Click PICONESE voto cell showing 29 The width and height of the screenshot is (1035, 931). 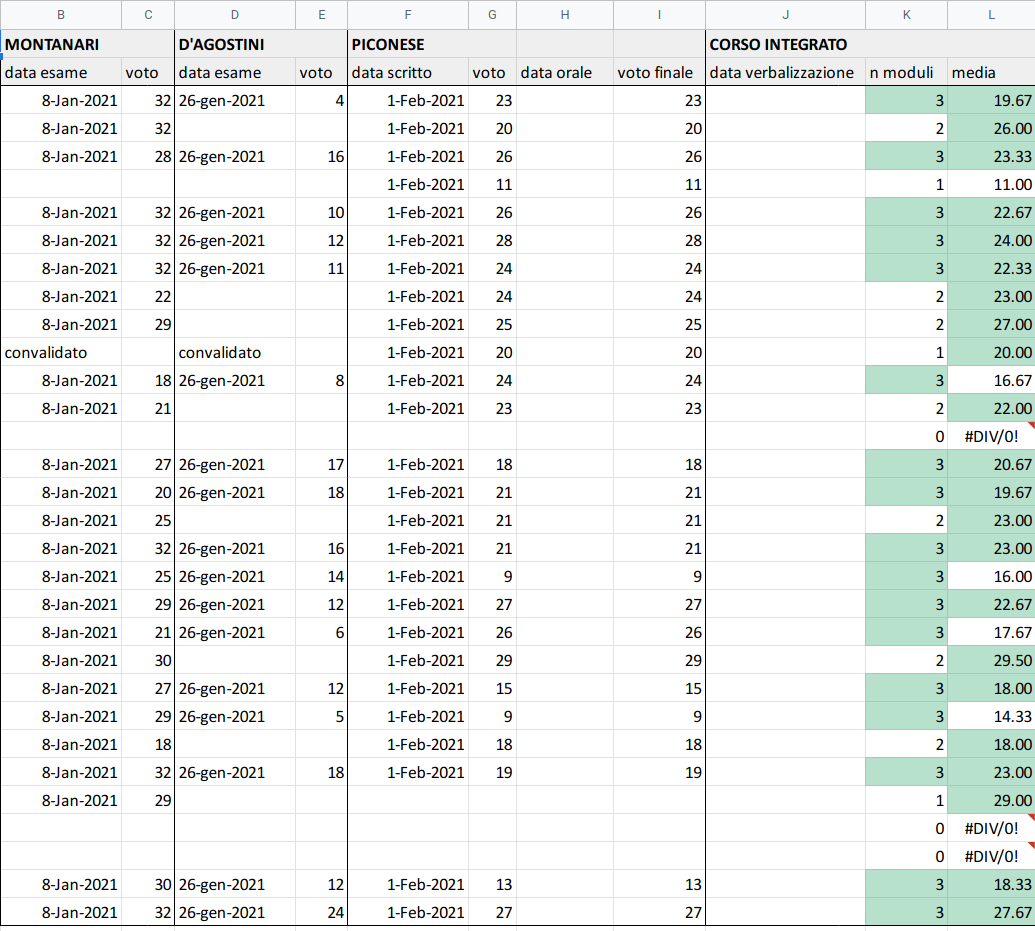(x=492, y=660)
